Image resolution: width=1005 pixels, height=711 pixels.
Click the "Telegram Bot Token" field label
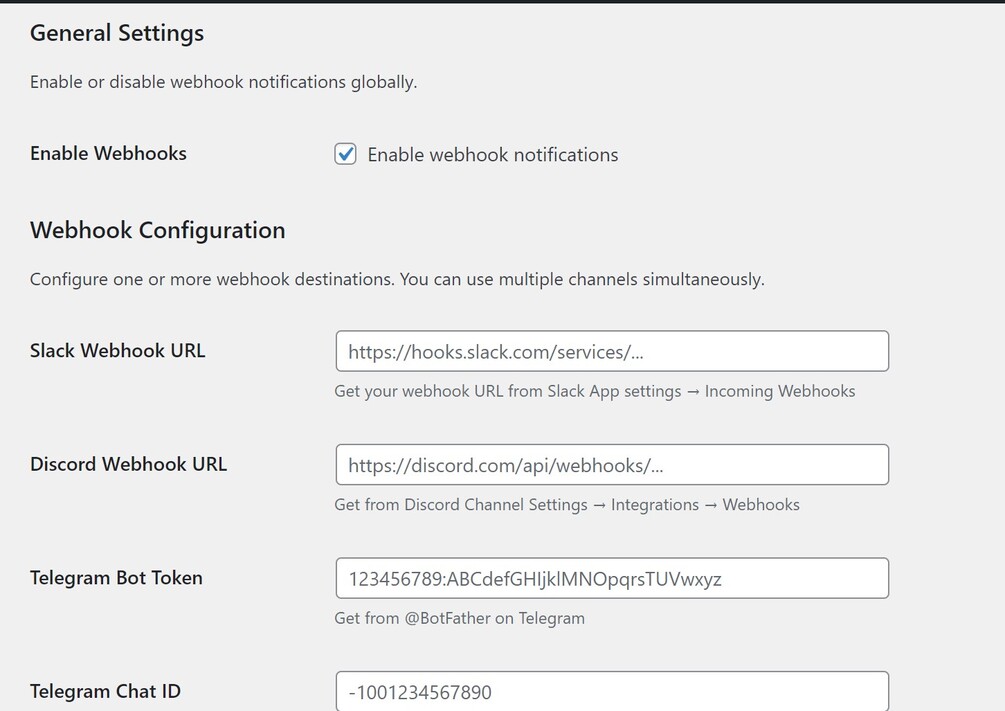click(116, 578)
